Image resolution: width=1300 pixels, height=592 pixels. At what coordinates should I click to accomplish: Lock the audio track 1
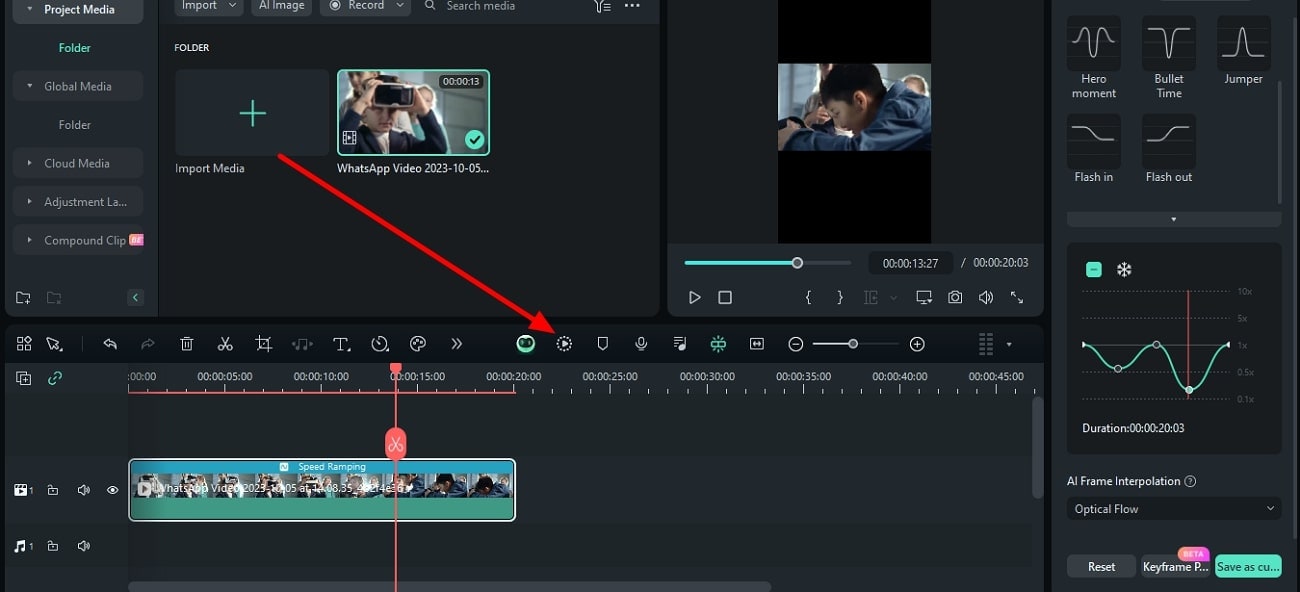53,546
